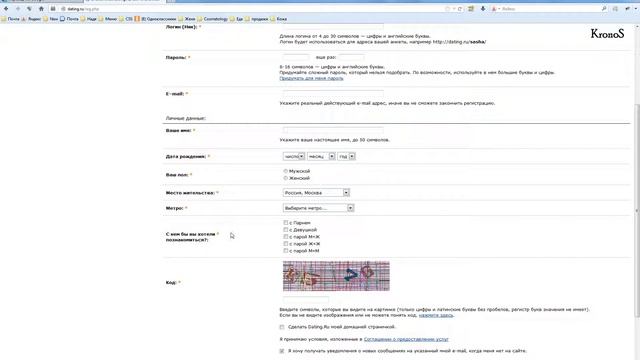Image resolution: width=640 pixels, height=360 pixels.
Task: Click 'нажмите здесь' to refresh captcha
Action: 436,315
